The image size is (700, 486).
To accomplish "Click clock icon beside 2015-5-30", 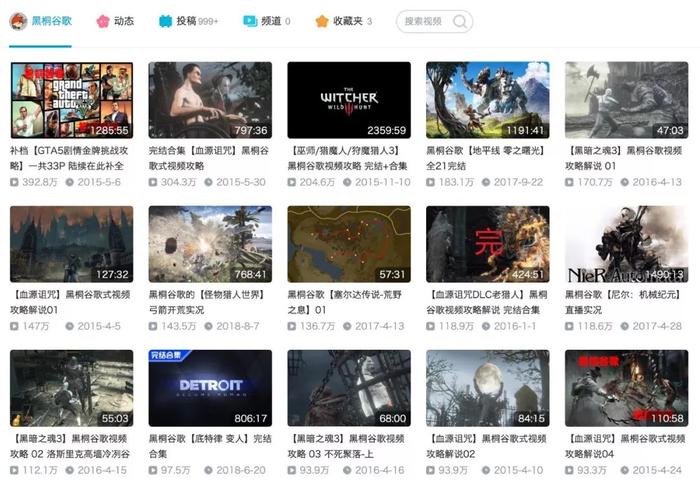I will click(208, 182).
